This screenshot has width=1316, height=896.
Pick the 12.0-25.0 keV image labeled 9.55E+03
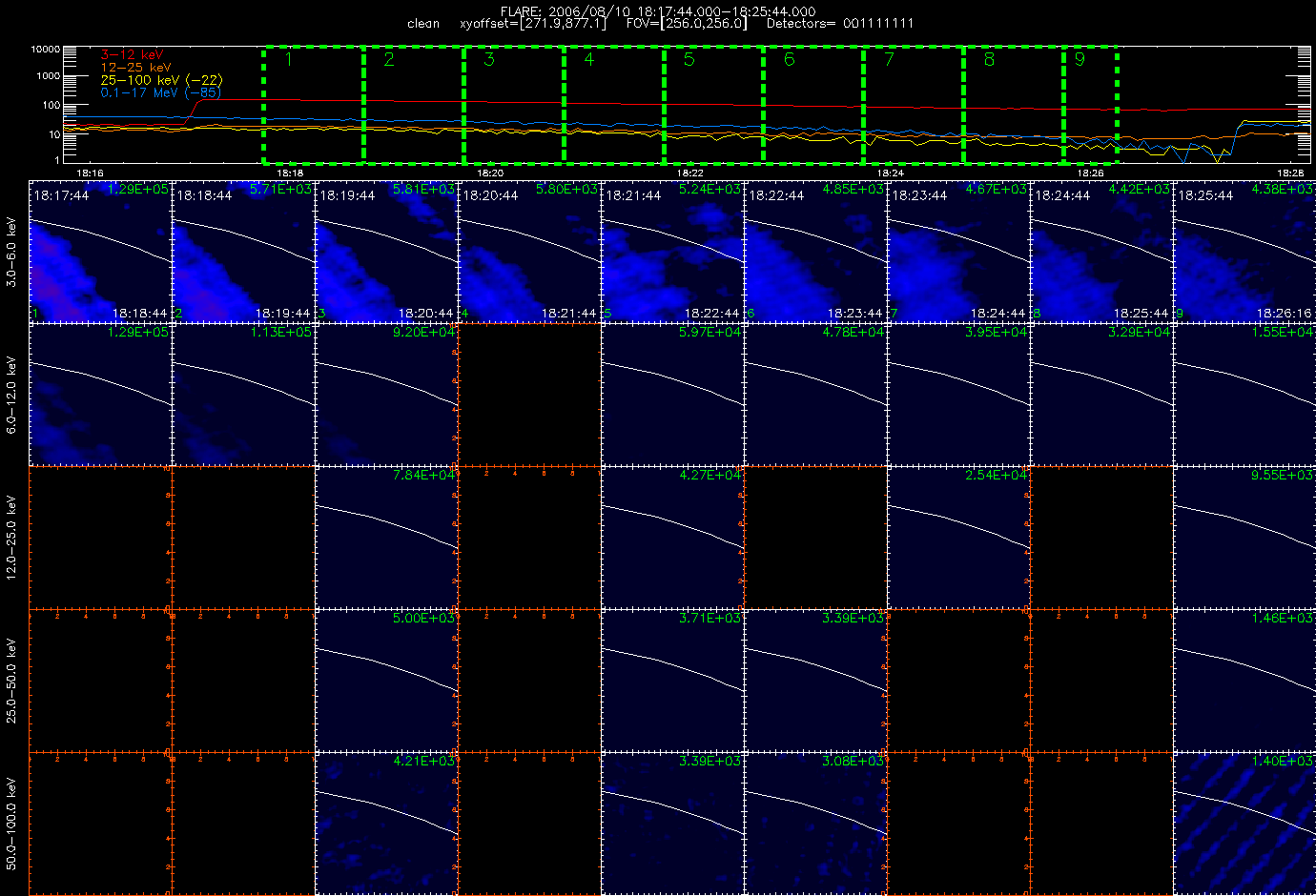(1244, 538)
